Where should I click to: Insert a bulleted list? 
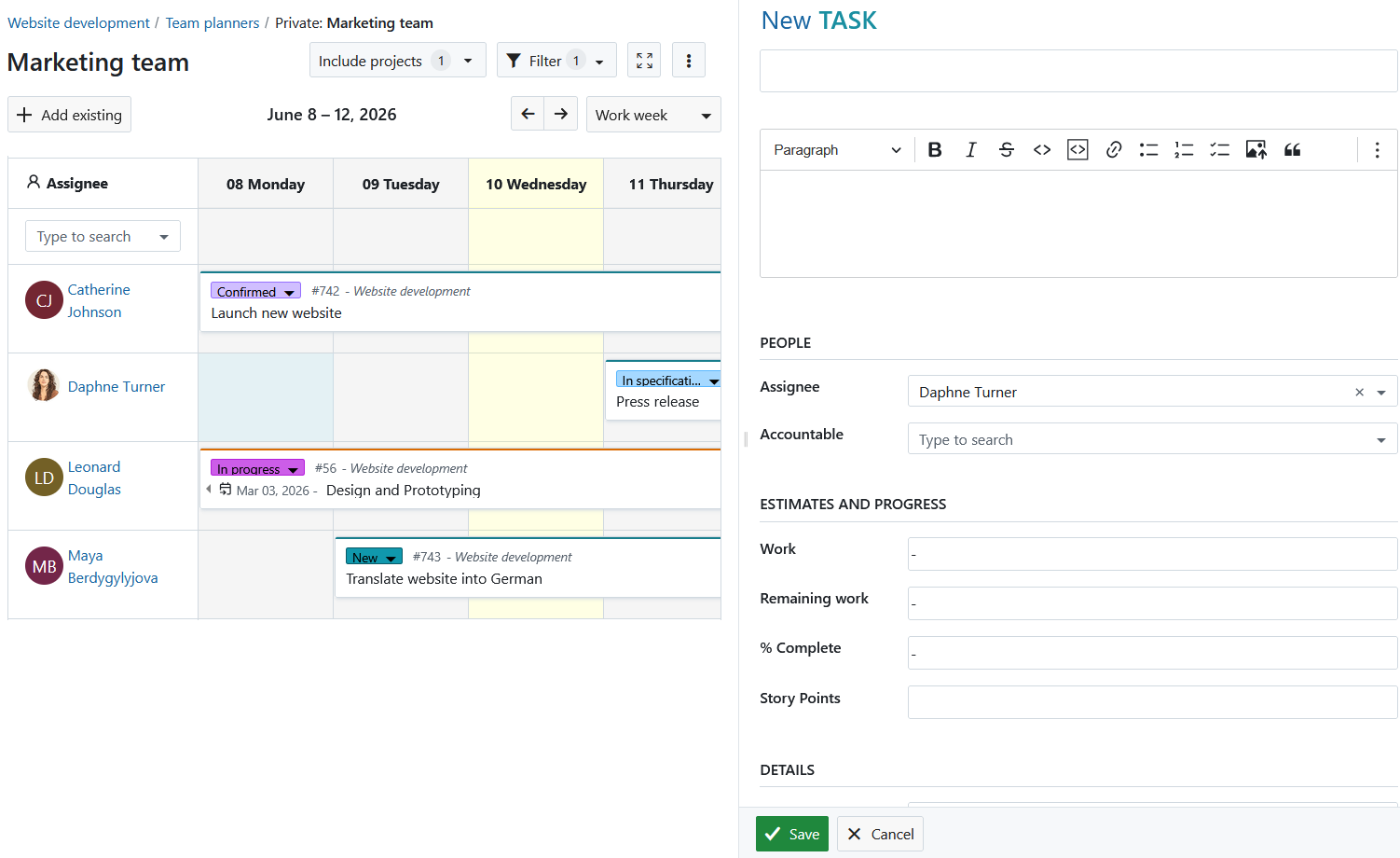pyautogui.click(x=1148, y=150)
